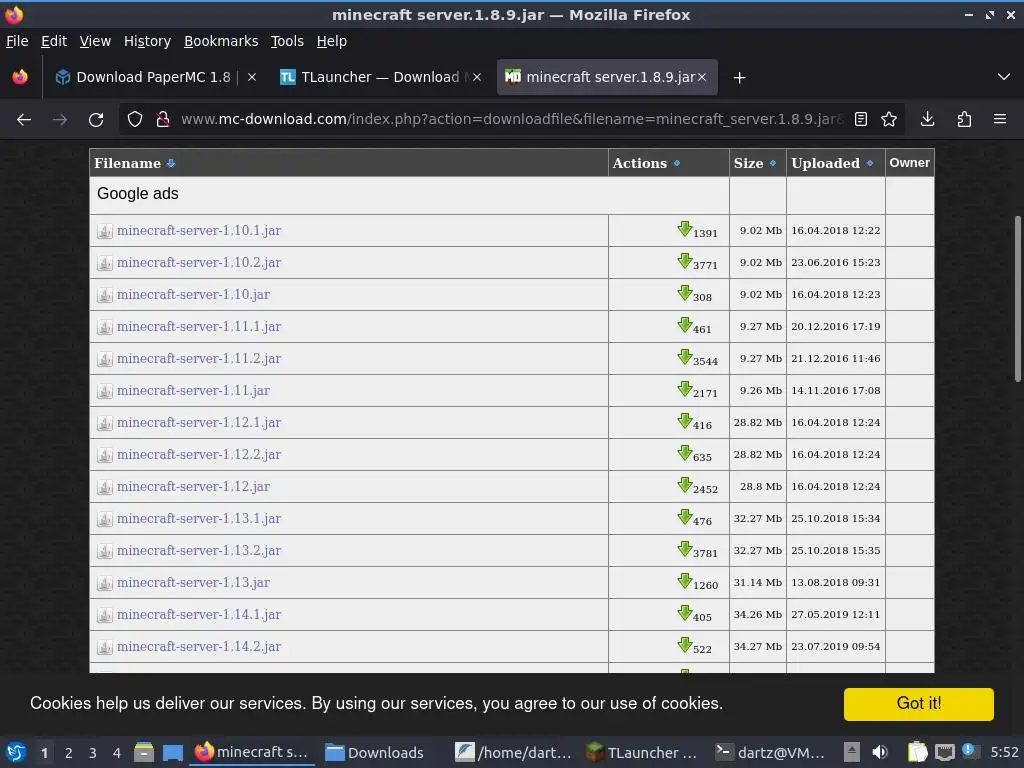This screenshot has height=768, width=1024.
Task: Click file icon beside minecraft-server-1.13.jar
Action: point(104,583)
